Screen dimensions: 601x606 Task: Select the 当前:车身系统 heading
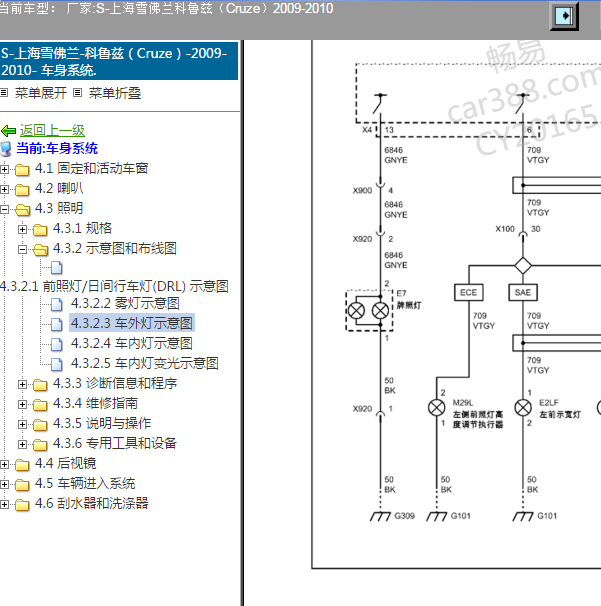pyautogui.click(x=57, y=148)
